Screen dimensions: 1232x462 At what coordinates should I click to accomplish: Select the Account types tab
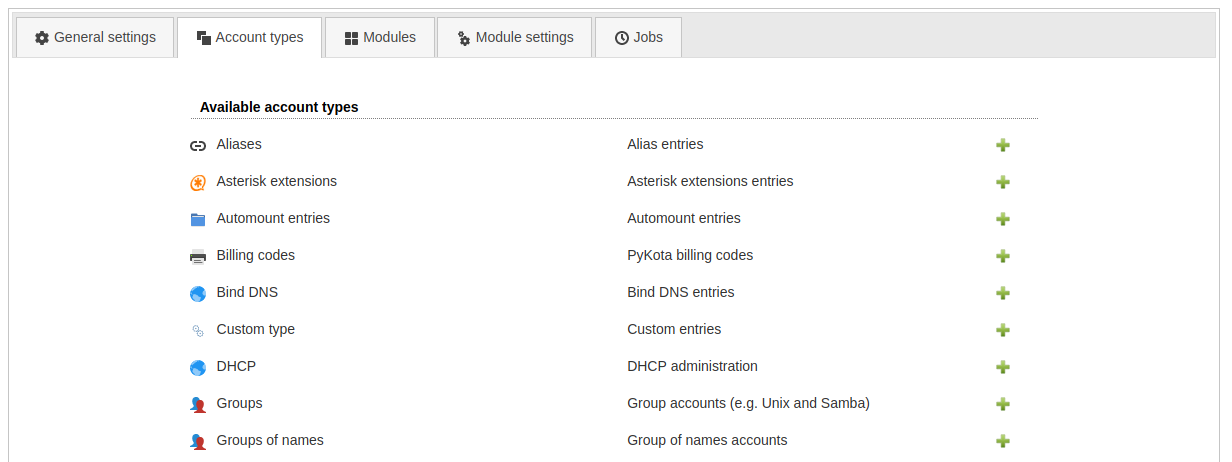point(250,38)
